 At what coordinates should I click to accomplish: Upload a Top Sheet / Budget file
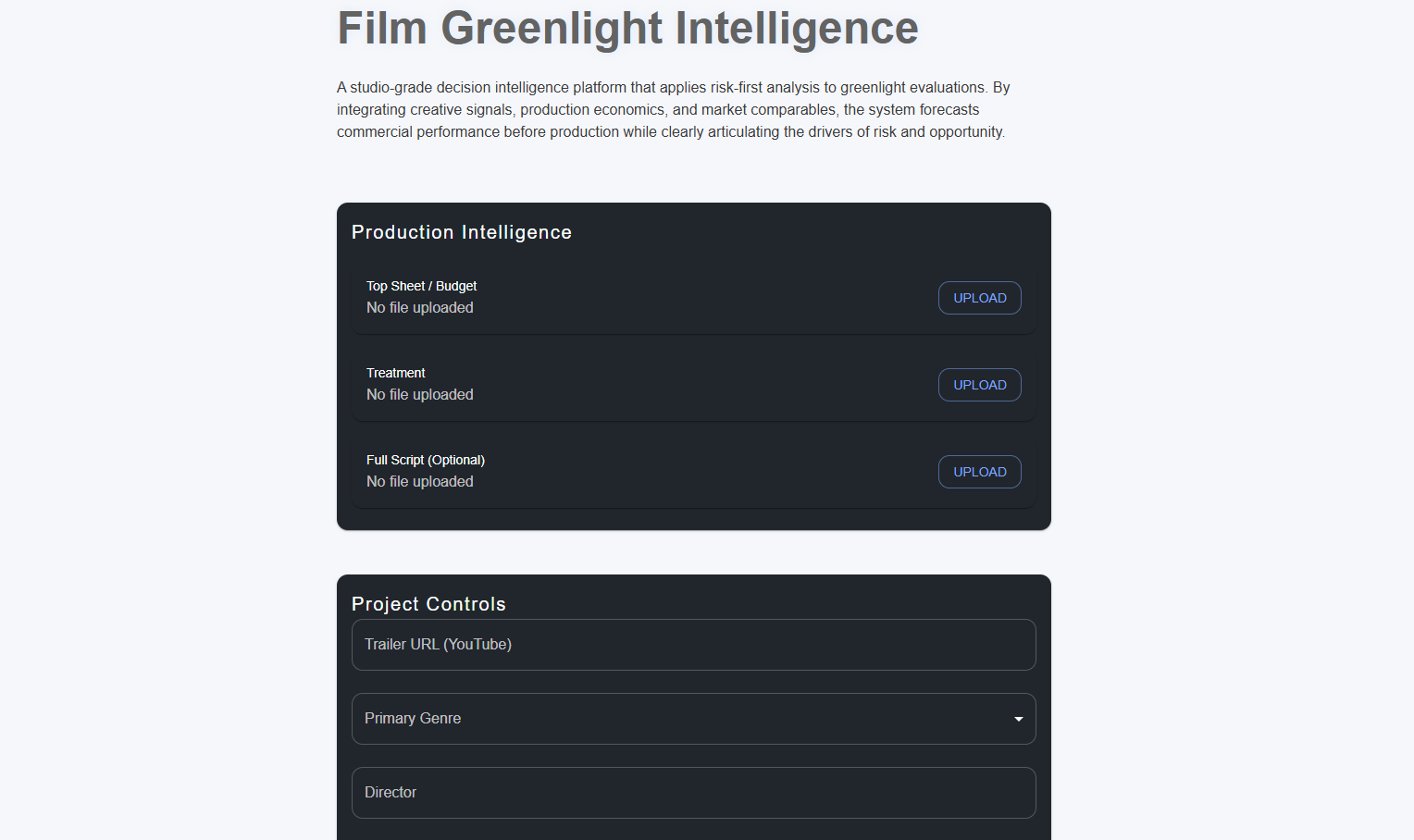click(979, 298)
